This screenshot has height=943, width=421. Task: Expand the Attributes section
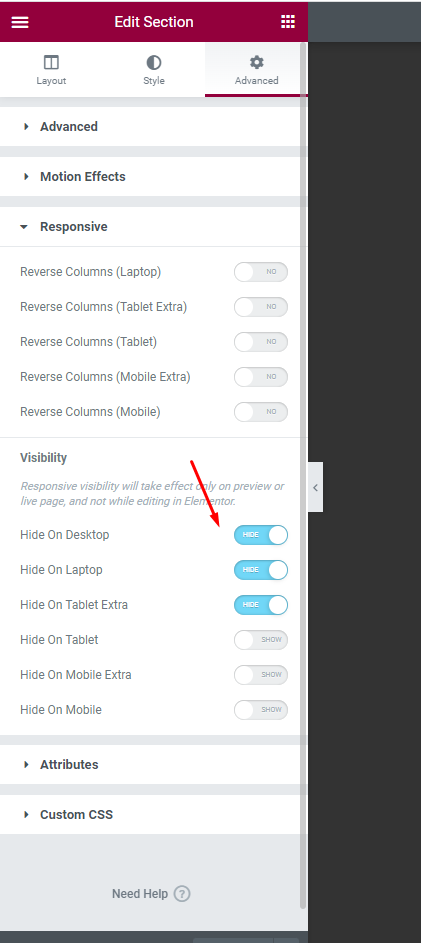[x=150, y=764]
